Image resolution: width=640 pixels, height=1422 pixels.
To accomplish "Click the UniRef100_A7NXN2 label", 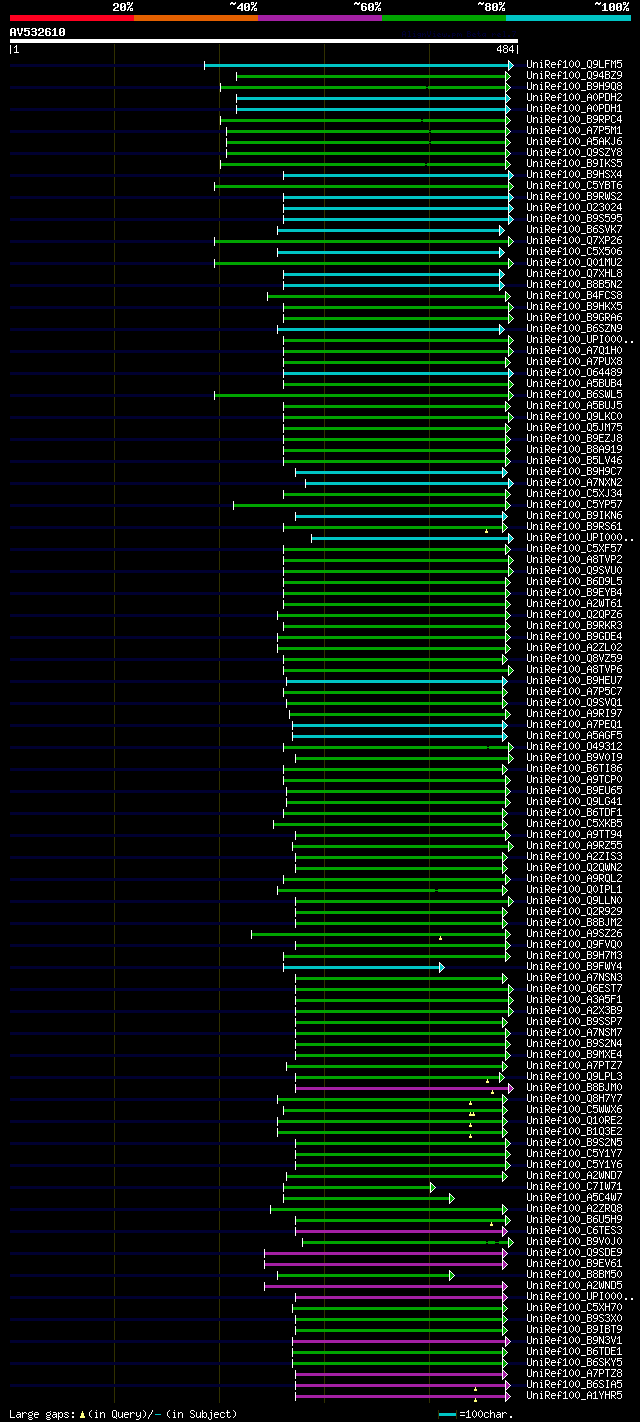I will (574, 483).
